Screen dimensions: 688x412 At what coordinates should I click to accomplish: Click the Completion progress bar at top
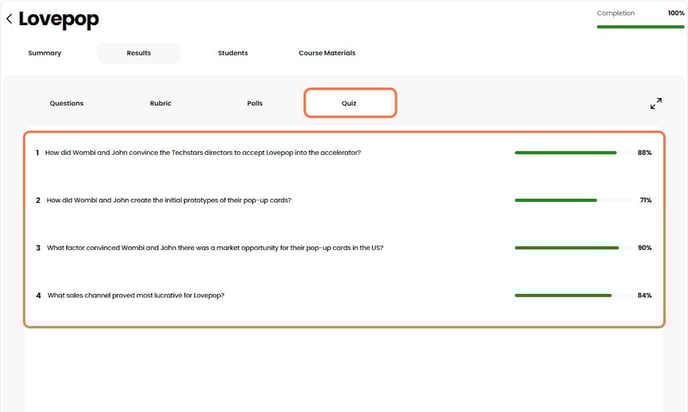(x=640, y=27)
